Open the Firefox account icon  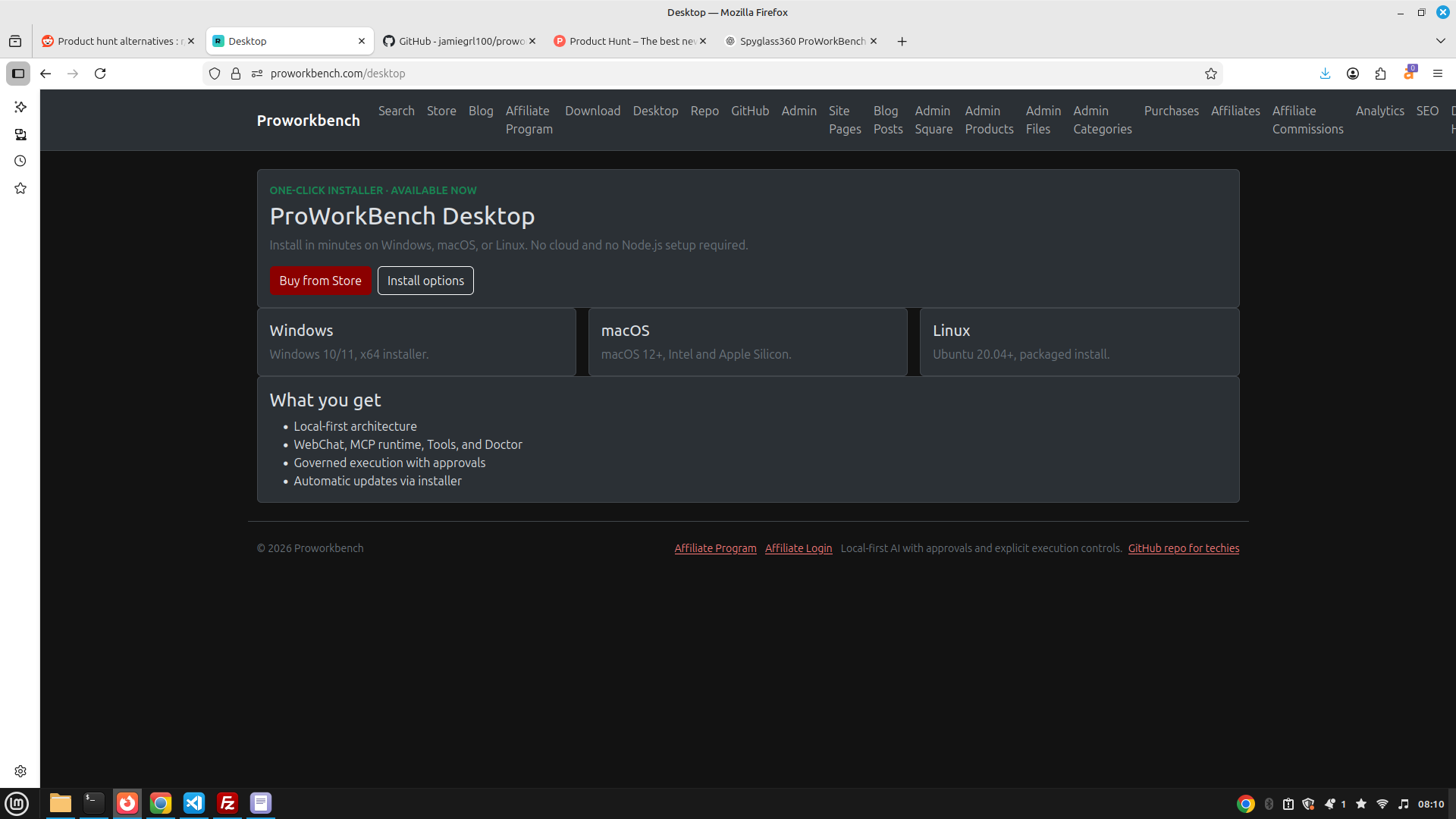[1353, 74]
